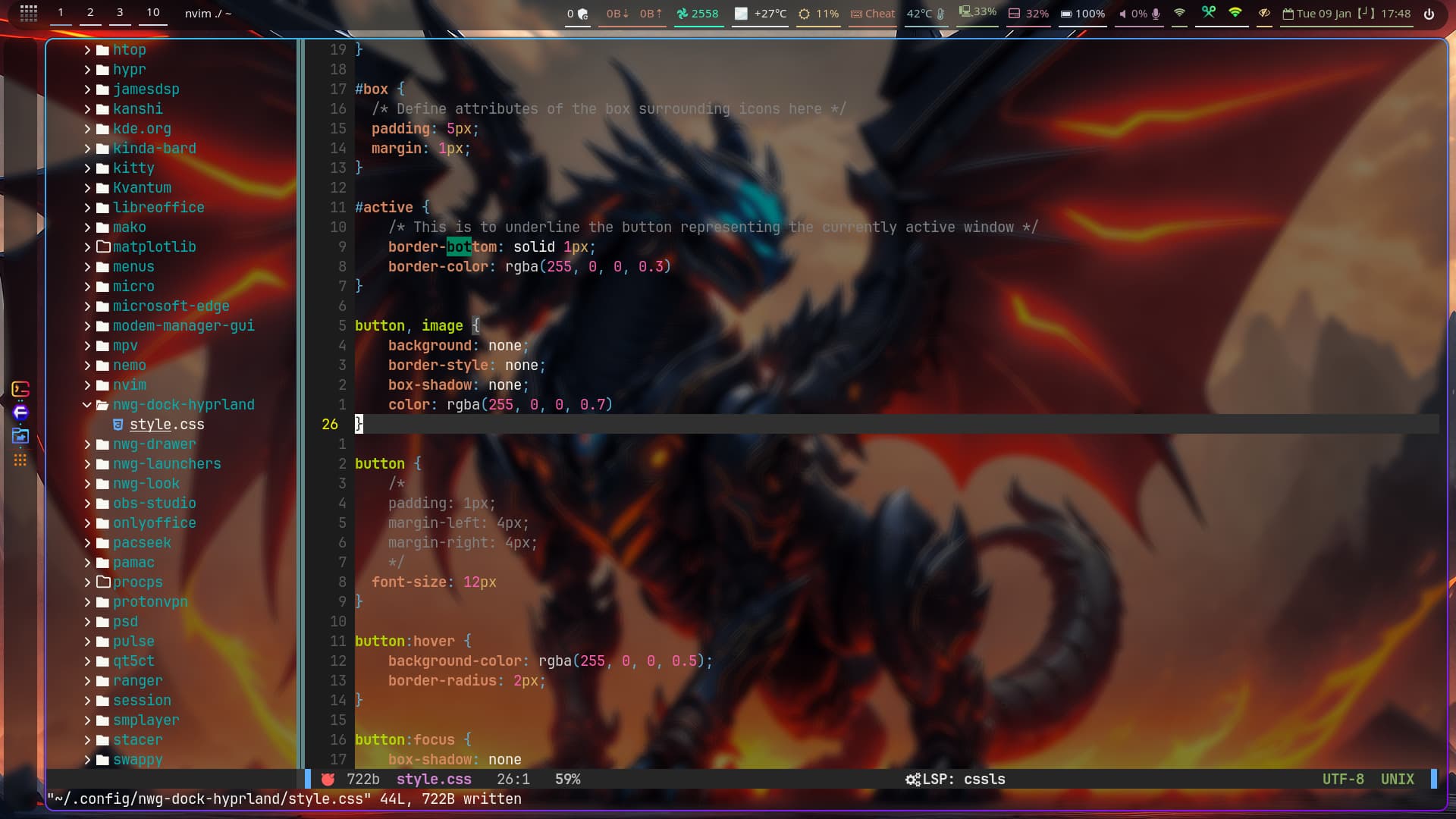The height and width of the screenshot is (819, 1456).
Task: Click the CPU usage 33% module
Action: pos(977,12)
